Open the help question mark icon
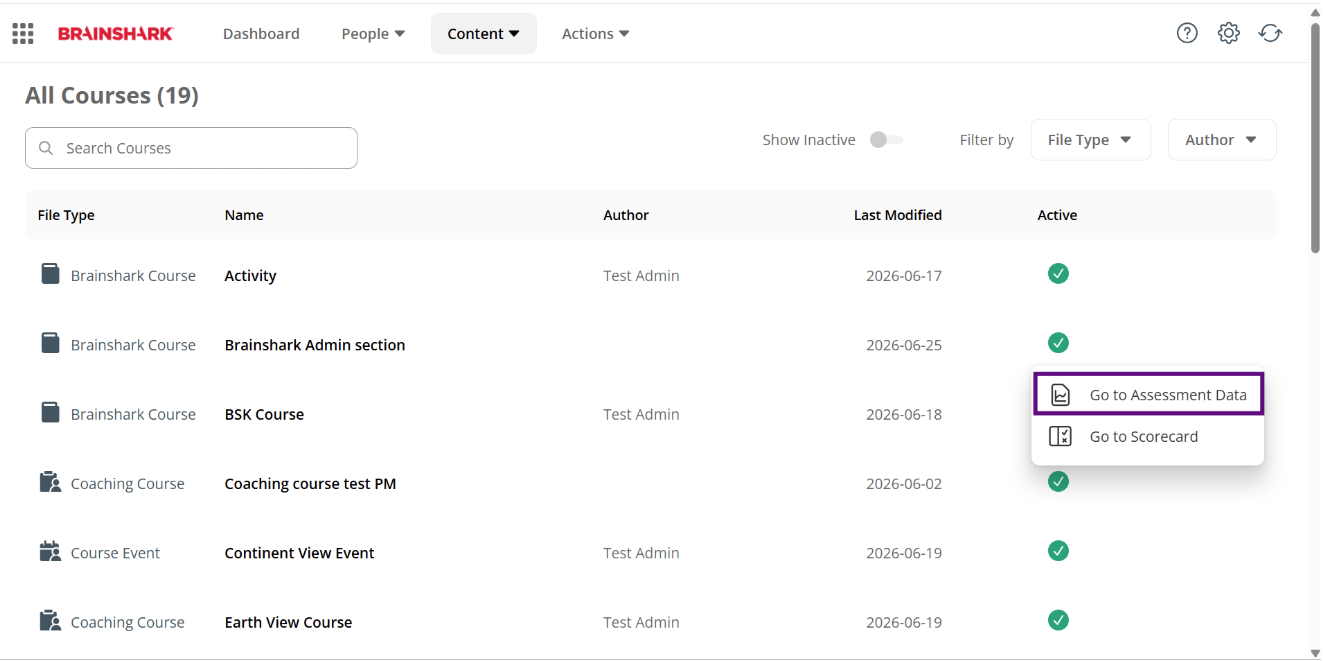This screenshot has height=661, width=1324. click(1187, 33)
